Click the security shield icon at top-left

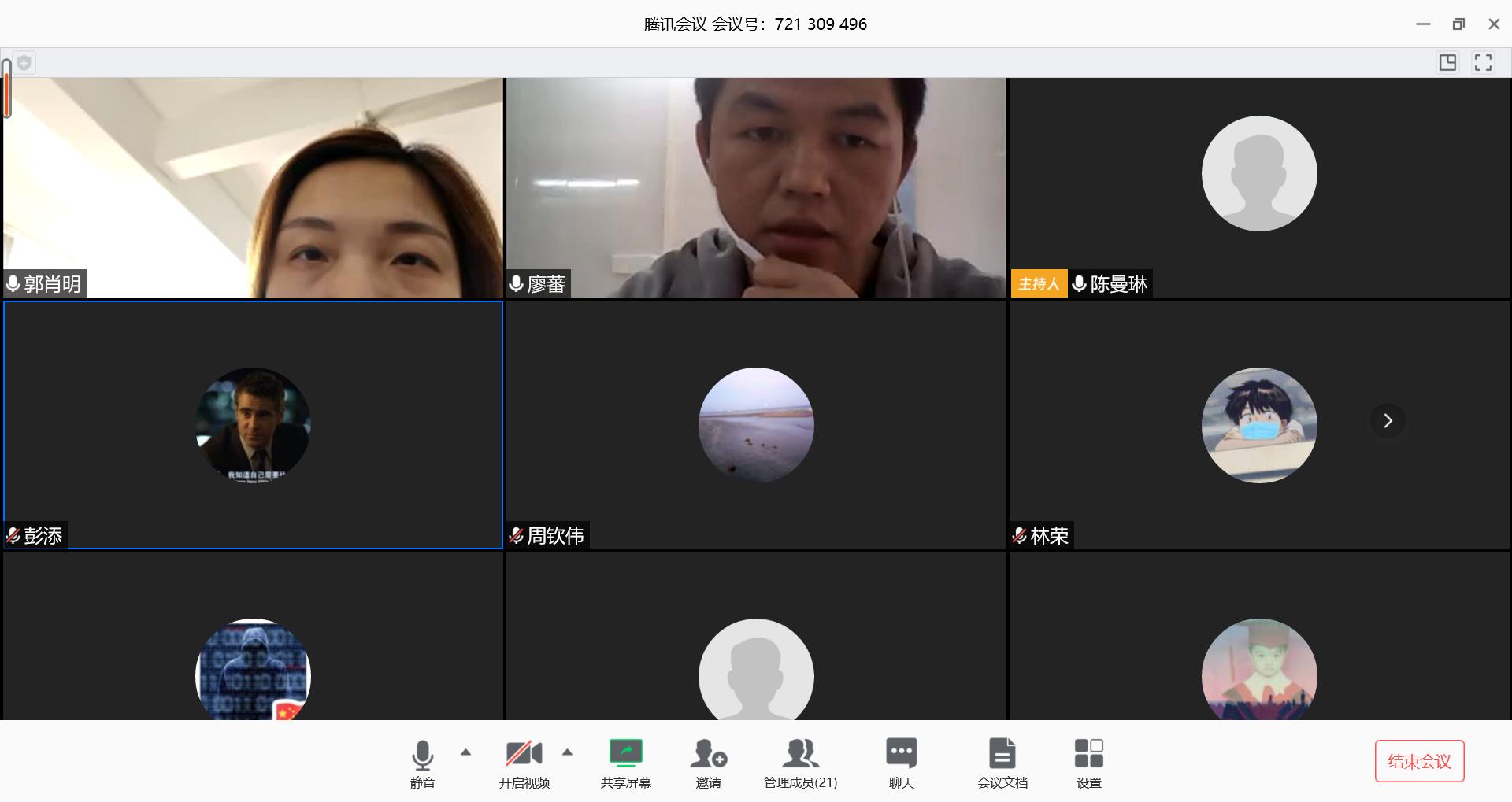point(24,63)
